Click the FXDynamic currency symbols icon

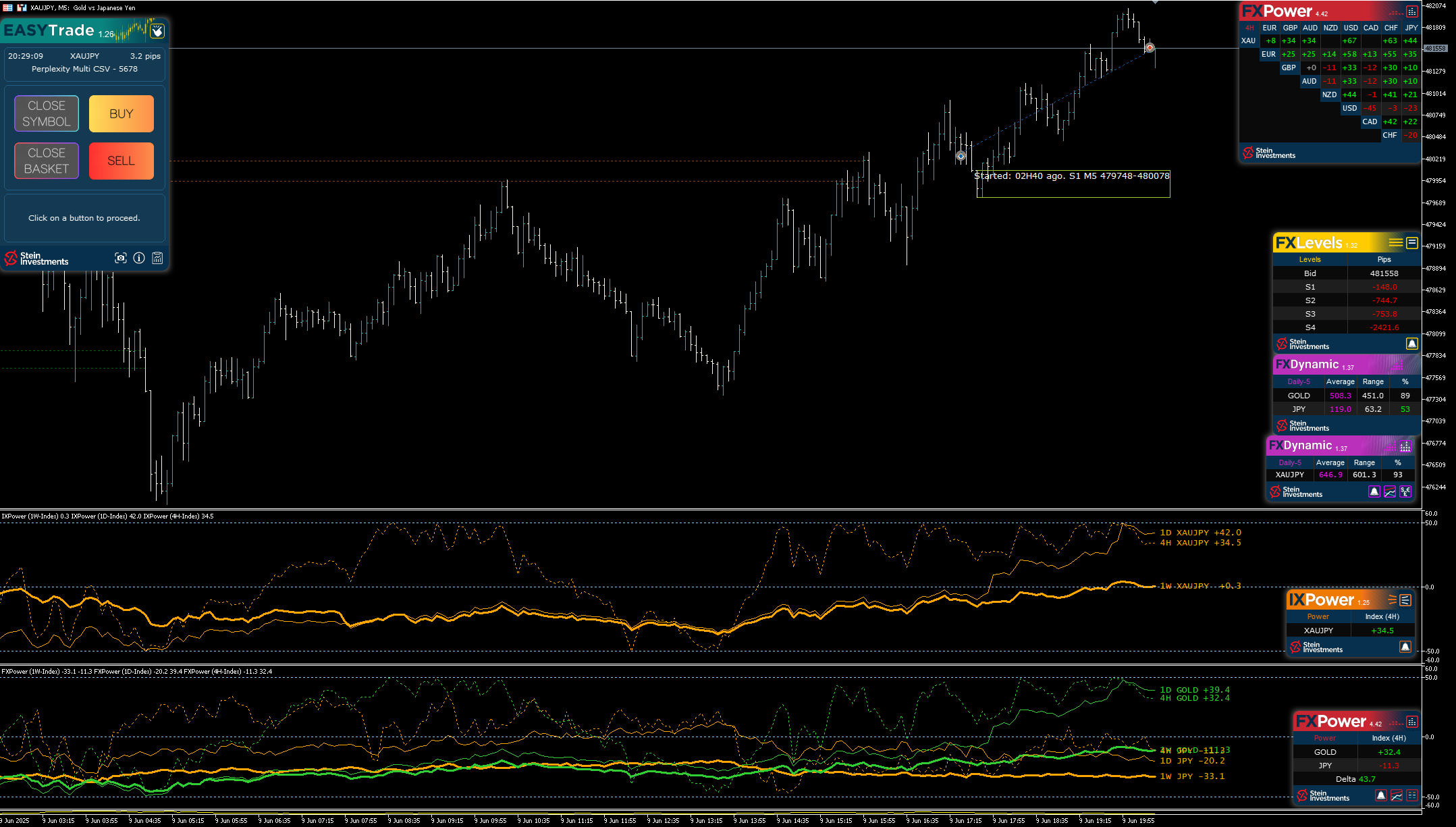click(x=1405, y=491)
